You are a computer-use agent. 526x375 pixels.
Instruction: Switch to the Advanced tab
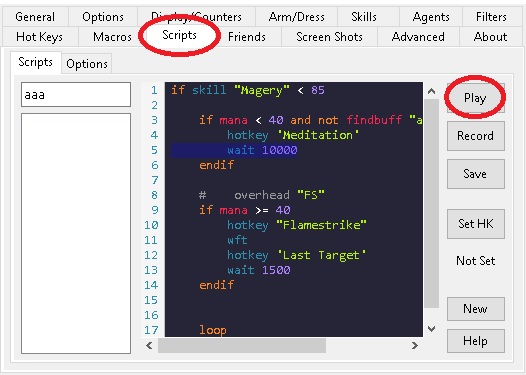click(418, 37)
